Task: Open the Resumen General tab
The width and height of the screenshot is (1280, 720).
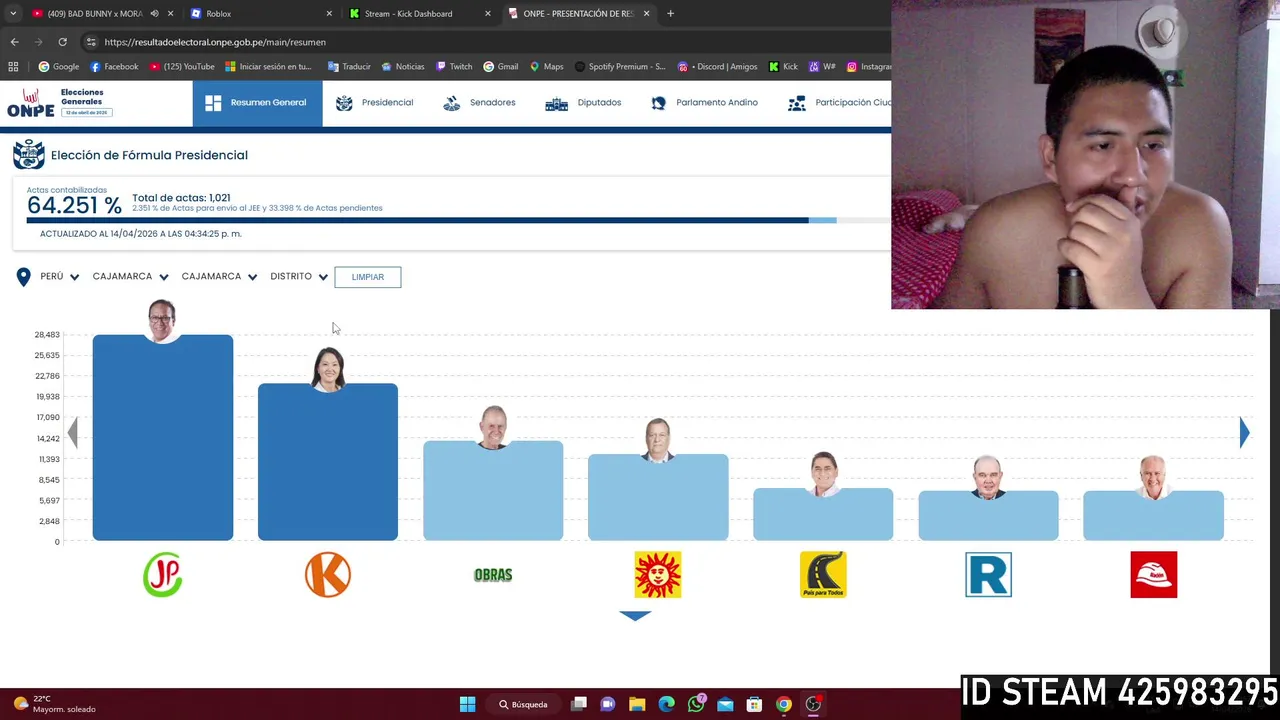Action: [257, 103]
